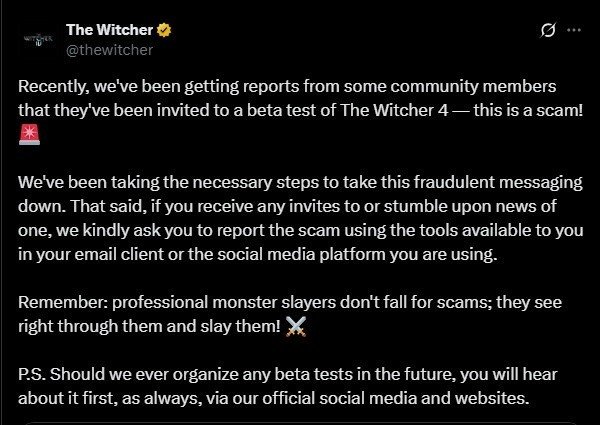This screenshot has width=600, height=425.
Task: Click the gold verified badge
Action: point(164,30)
